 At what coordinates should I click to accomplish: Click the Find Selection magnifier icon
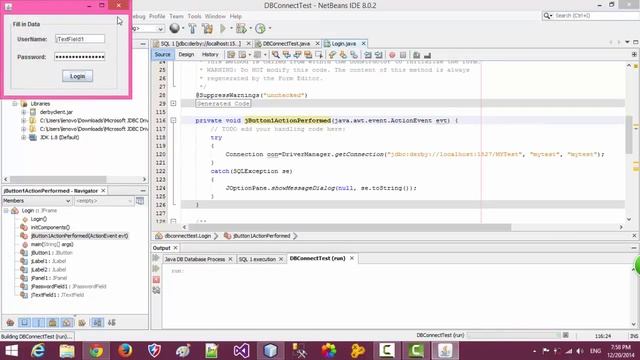(x=276, y=55)
